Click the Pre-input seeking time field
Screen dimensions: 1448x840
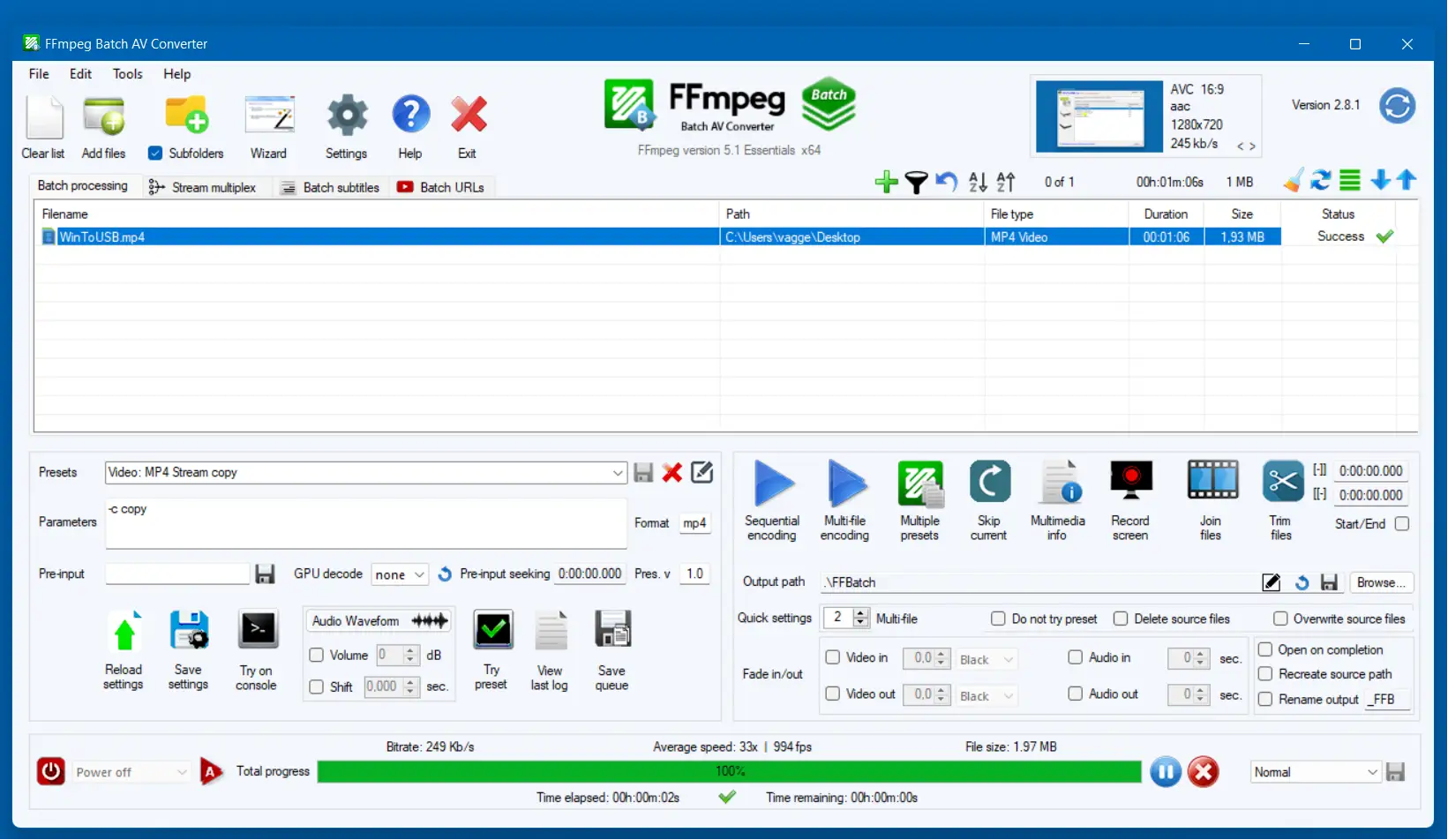[590, 574]
